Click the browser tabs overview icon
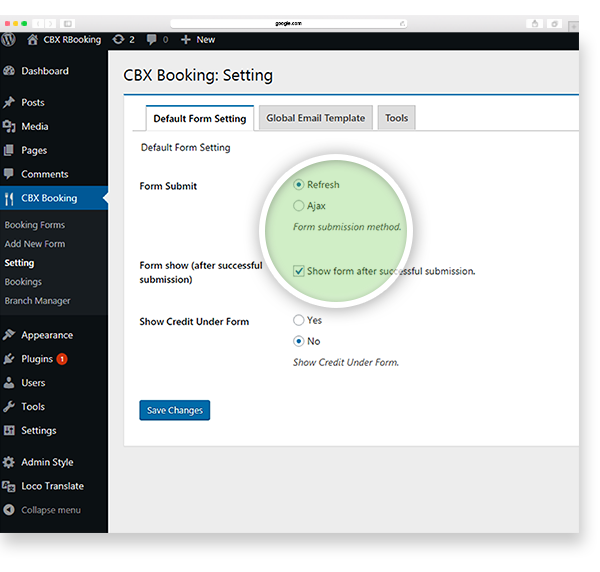This screenshot has width=600, height=572. 554,24
